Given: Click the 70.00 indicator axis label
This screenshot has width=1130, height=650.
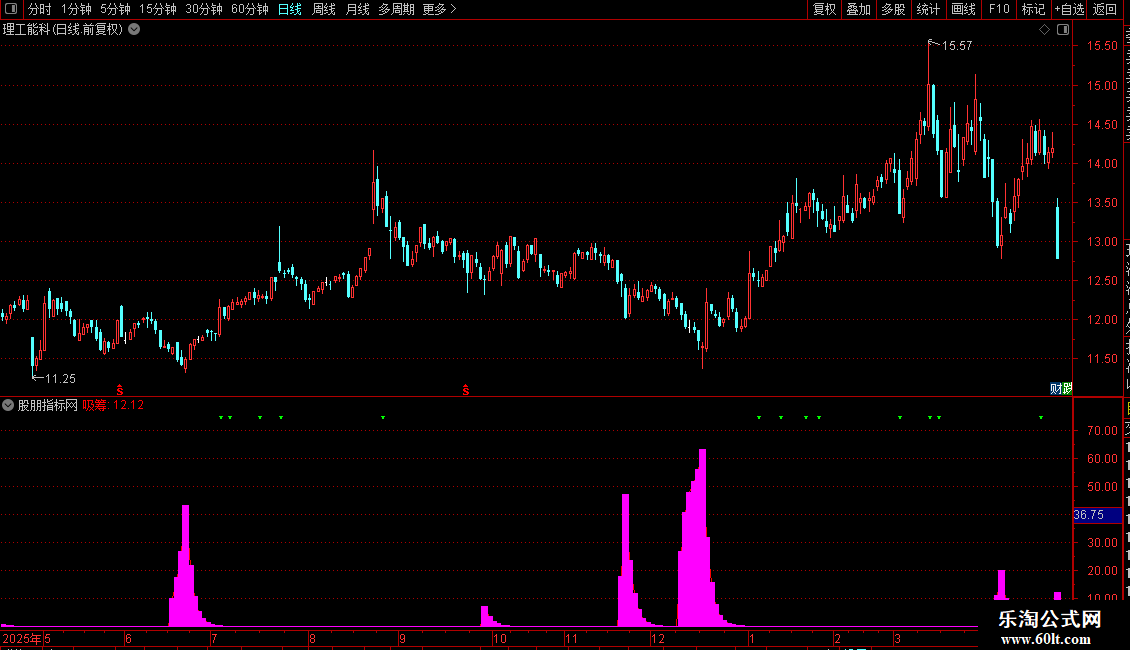Looking at the screenshot, I should (x=1102, y=431).
